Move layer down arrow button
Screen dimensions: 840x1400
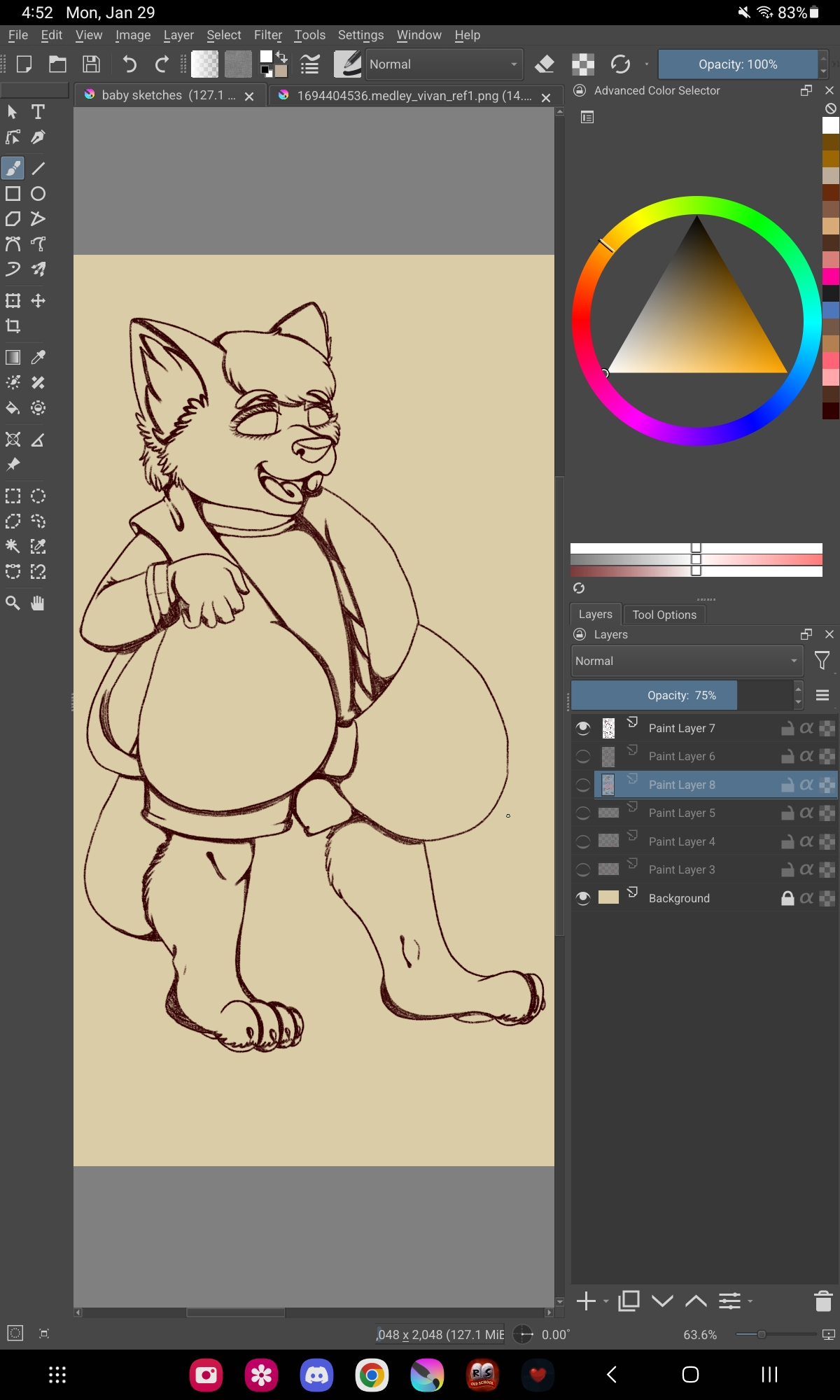point(662,1301)
